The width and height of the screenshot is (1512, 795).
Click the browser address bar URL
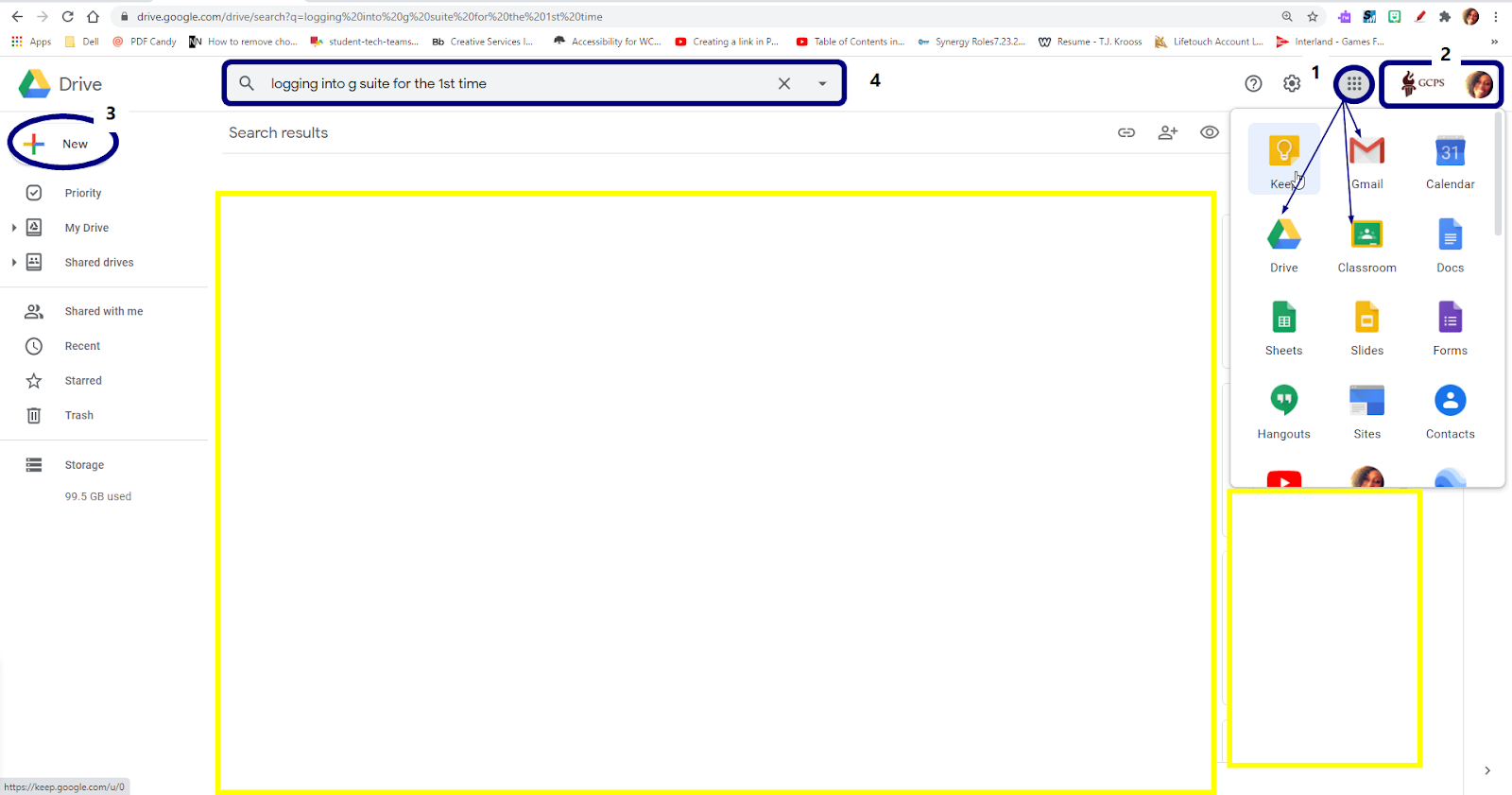(x=369, y=16)
